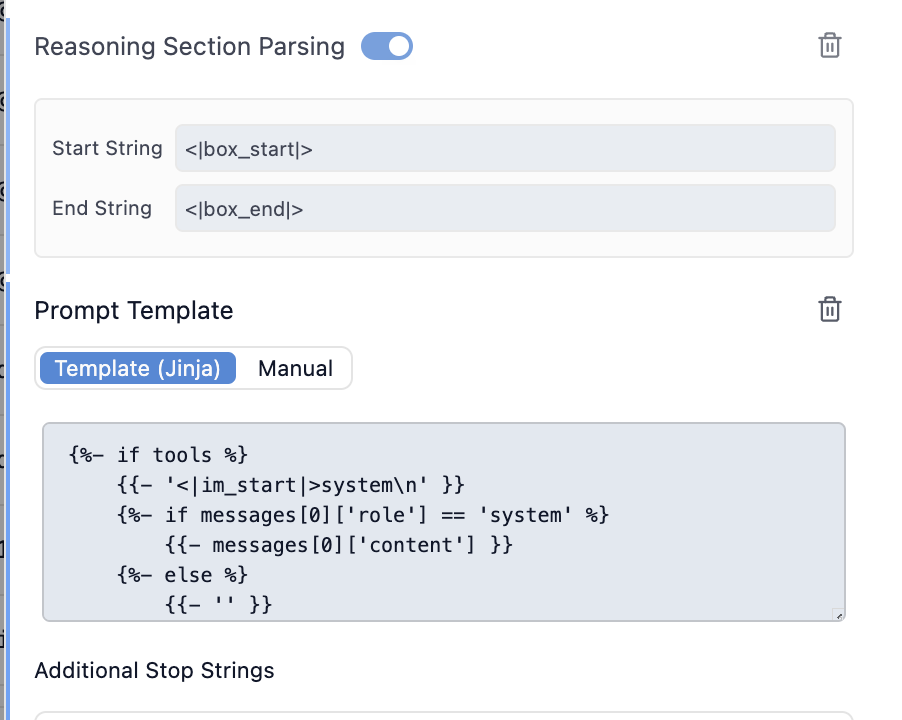Click the End String label

click(102, 208)
